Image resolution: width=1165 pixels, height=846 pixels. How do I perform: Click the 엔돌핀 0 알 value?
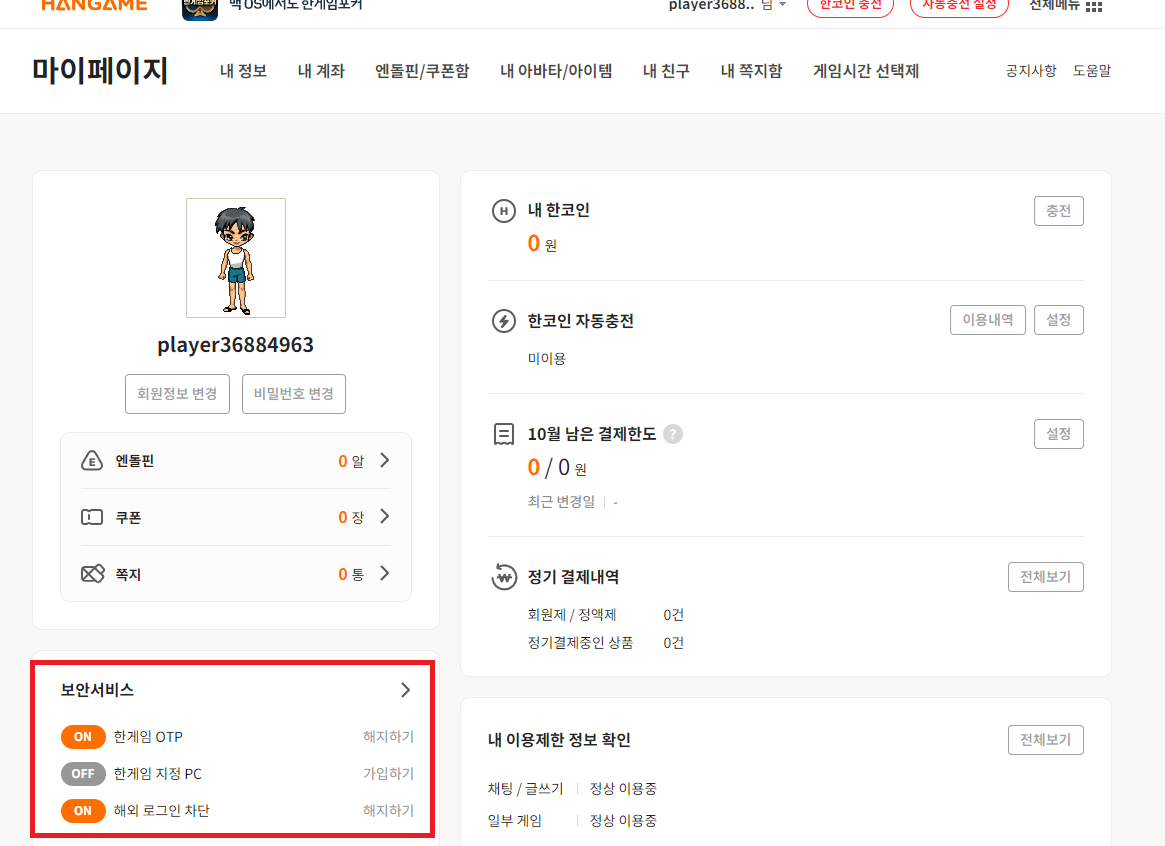click(x=351, y=461)
